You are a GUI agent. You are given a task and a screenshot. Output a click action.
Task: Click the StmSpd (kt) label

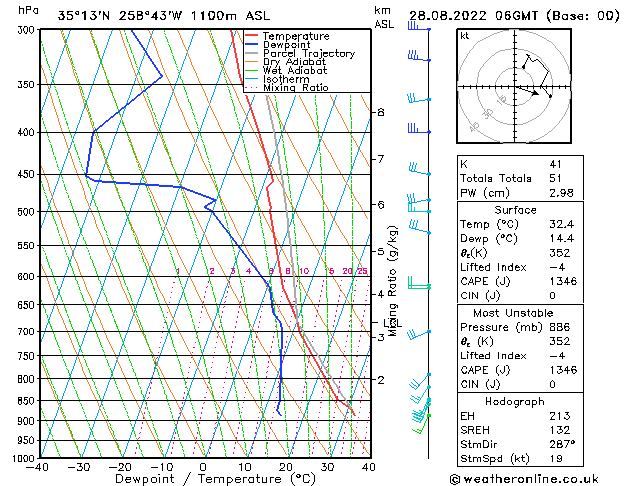(495, 459)
